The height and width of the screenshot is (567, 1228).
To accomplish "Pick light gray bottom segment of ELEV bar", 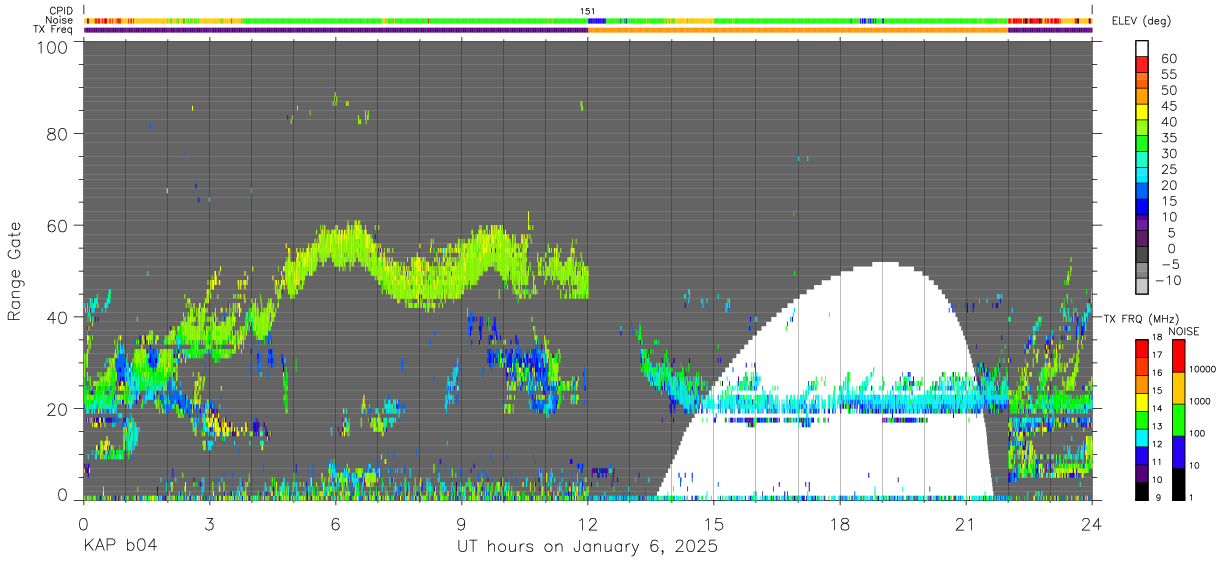I will [1142, 287].
